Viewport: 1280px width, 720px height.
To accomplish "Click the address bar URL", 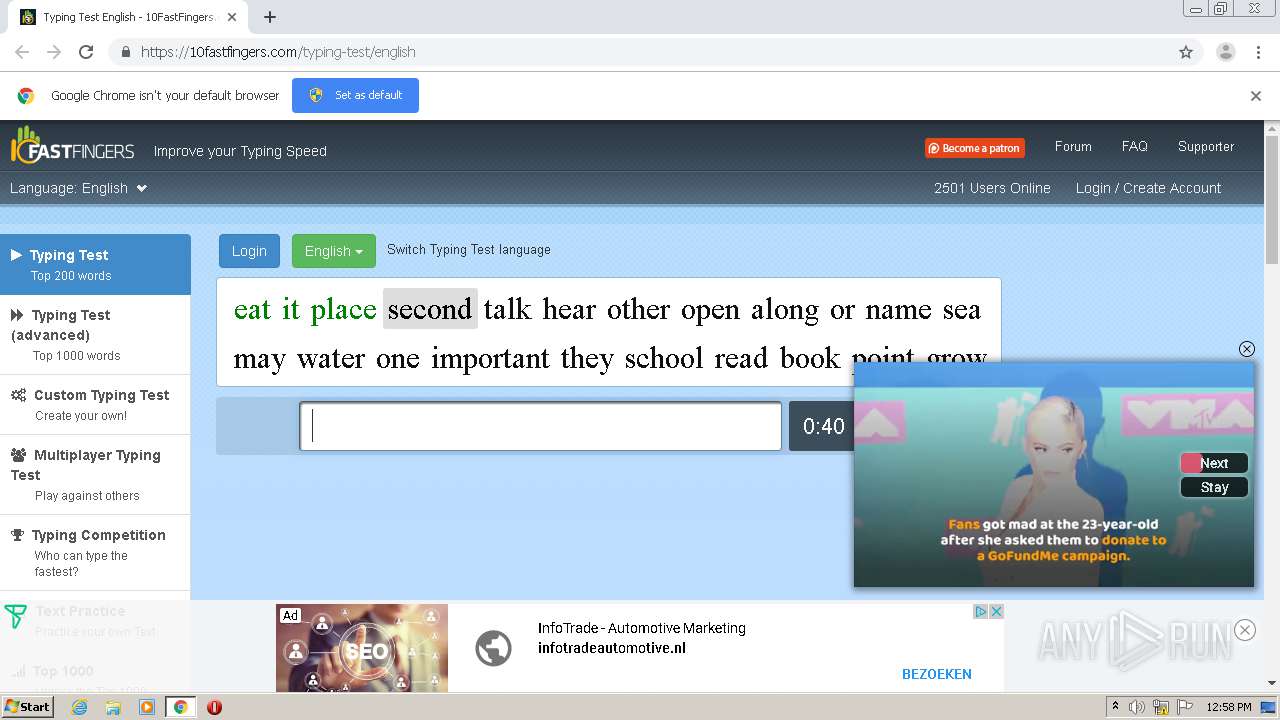I will [278, 52].
